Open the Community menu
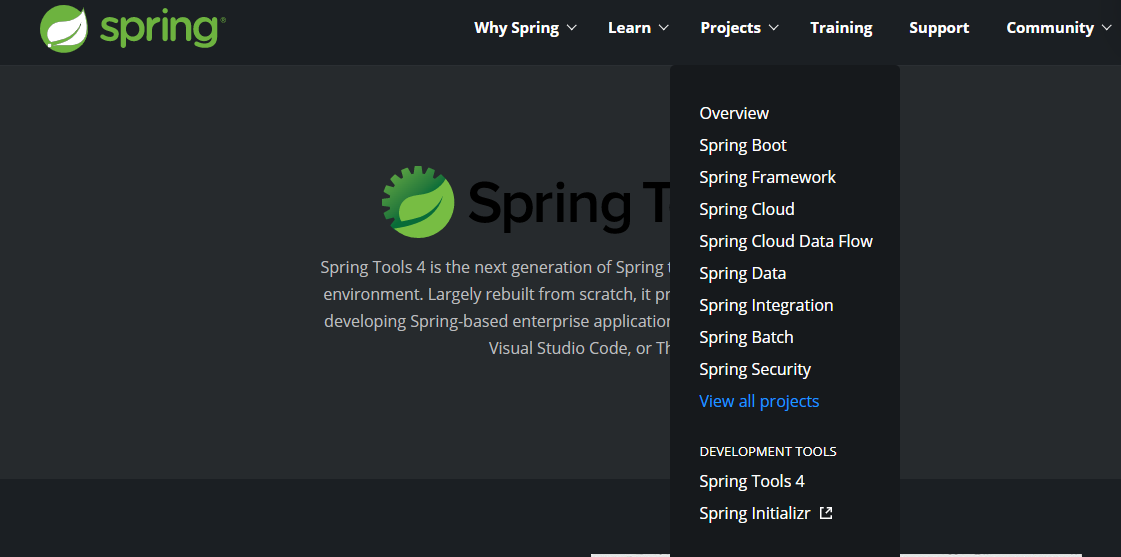 pyautogui.click(x=1050, y=28)
